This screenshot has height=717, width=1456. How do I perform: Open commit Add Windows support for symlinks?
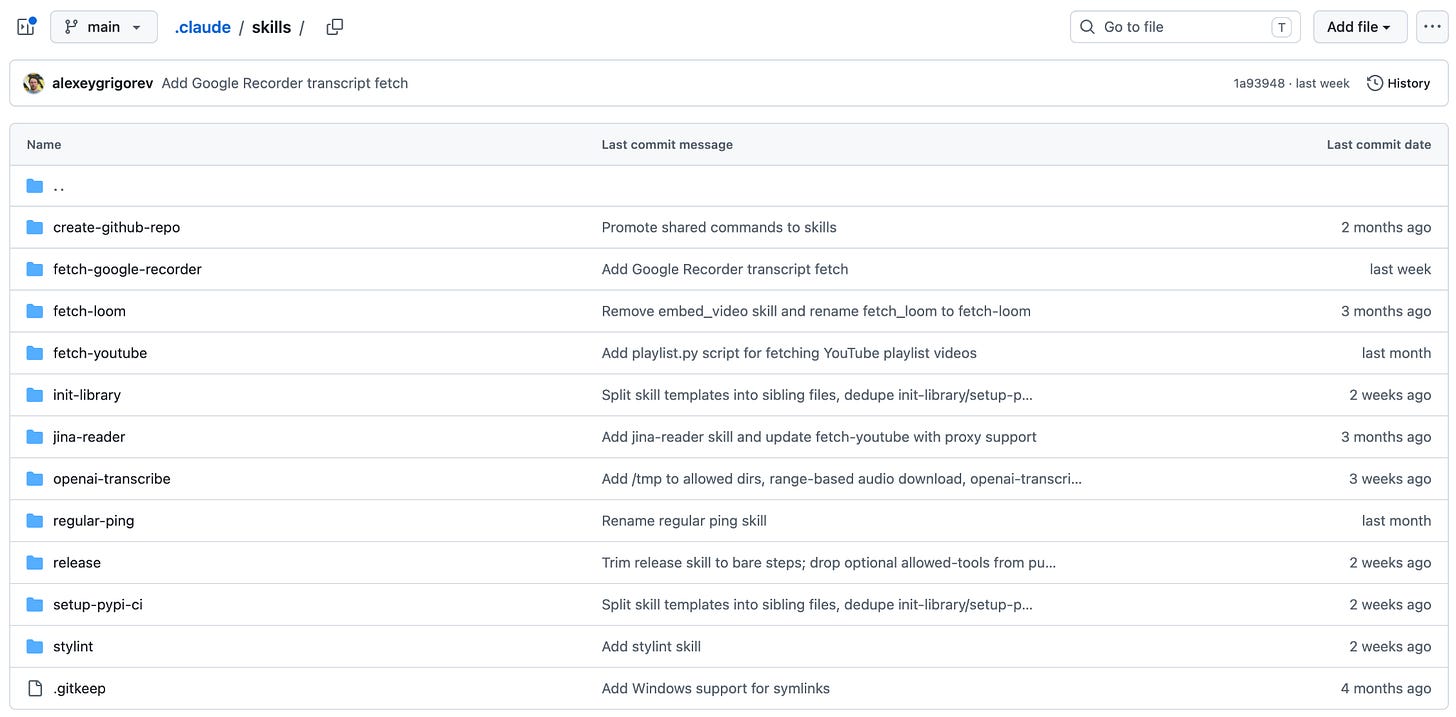[x=716, y=689]
